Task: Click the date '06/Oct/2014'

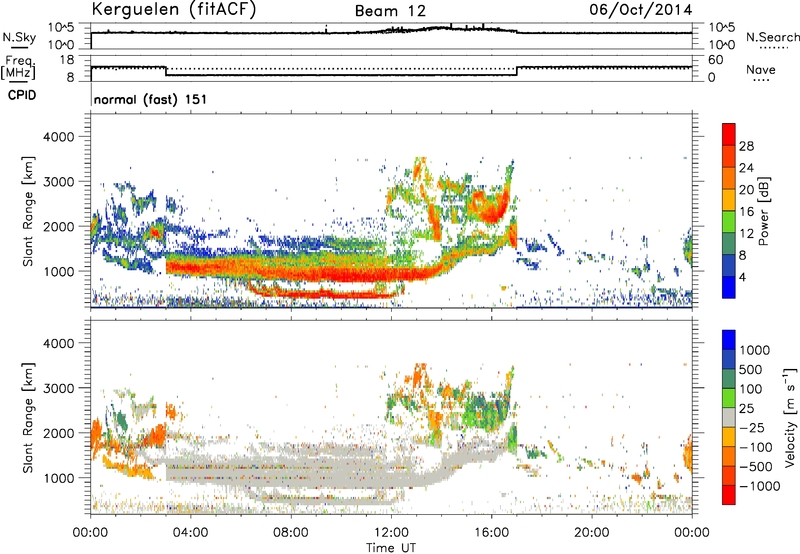Action: coord(641,10)
